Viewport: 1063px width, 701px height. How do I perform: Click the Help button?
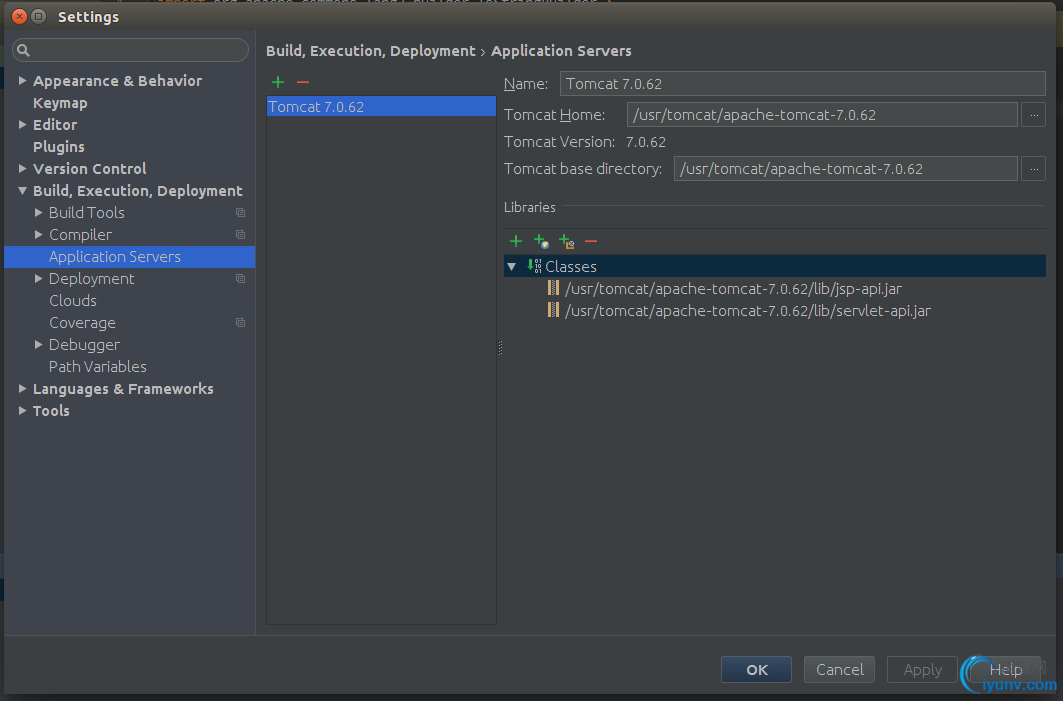pos(1005,670)
